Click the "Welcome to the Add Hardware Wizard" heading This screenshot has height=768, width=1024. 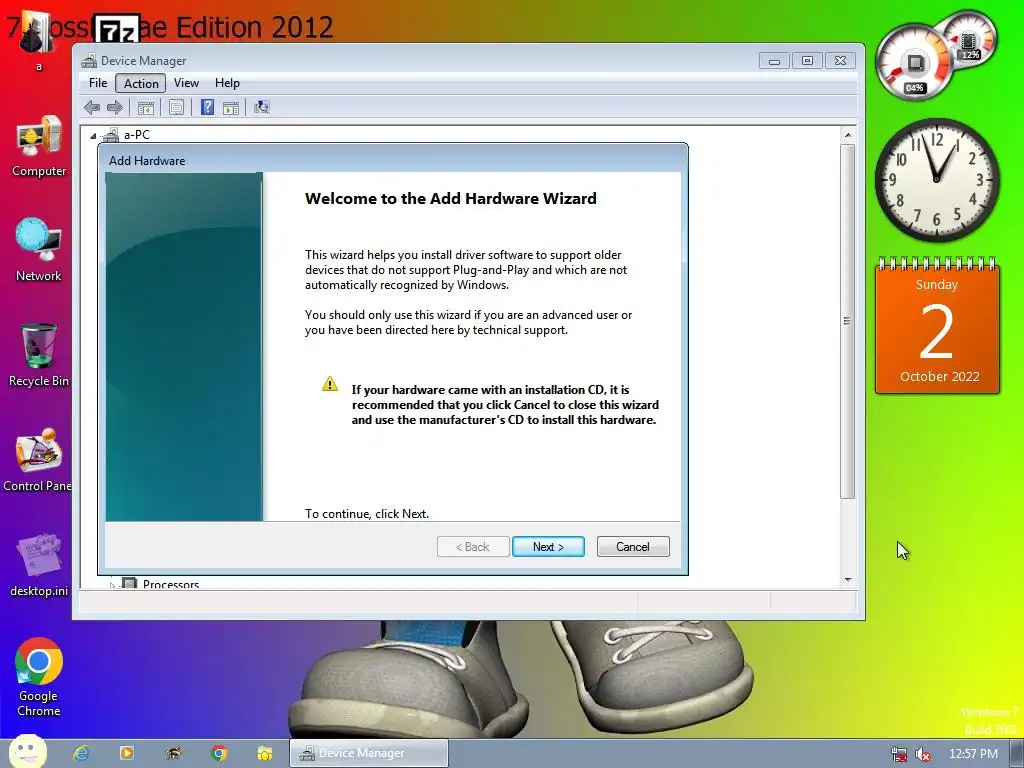(451, 199)
